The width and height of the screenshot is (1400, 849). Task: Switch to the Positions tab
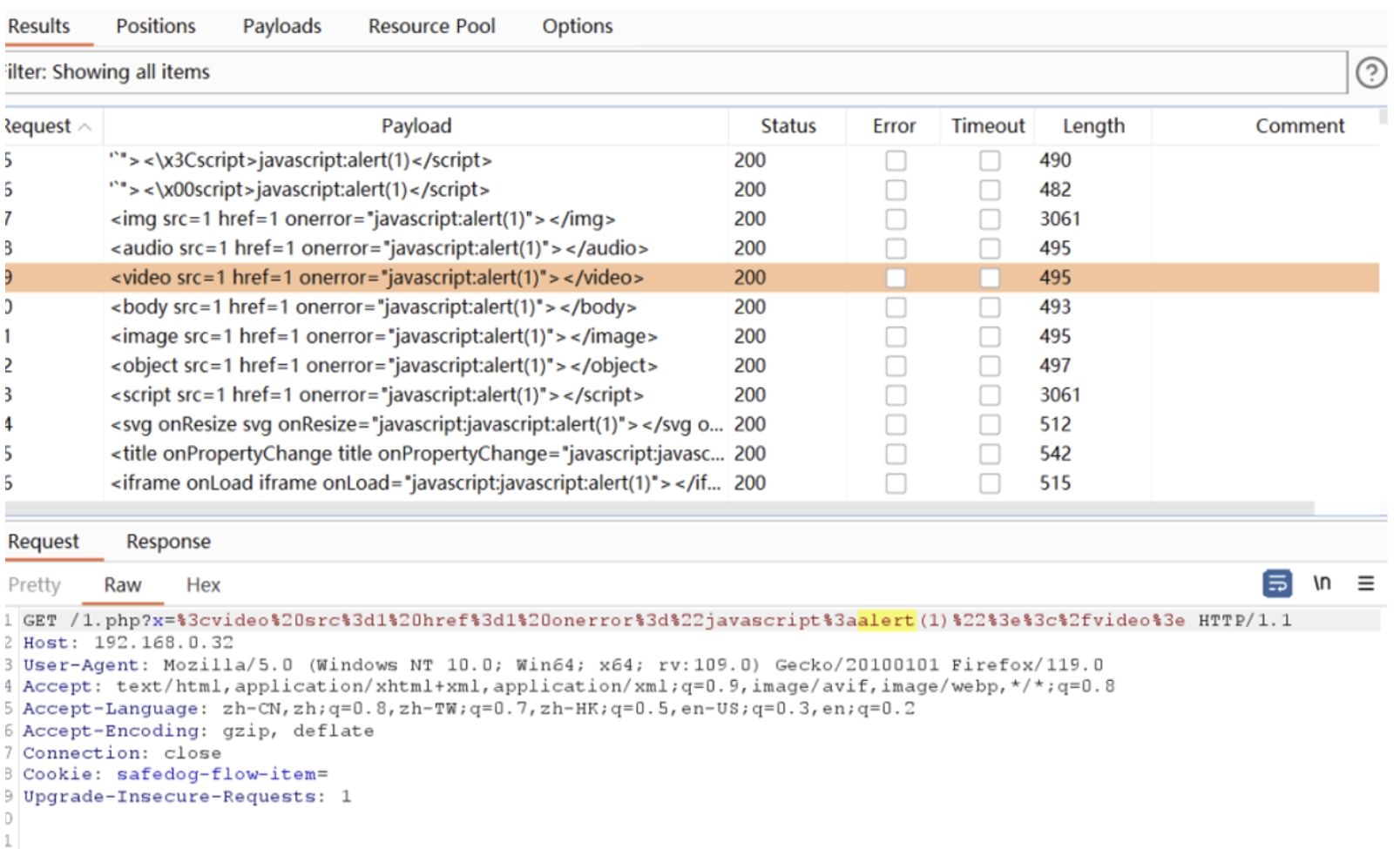(156, 26)
